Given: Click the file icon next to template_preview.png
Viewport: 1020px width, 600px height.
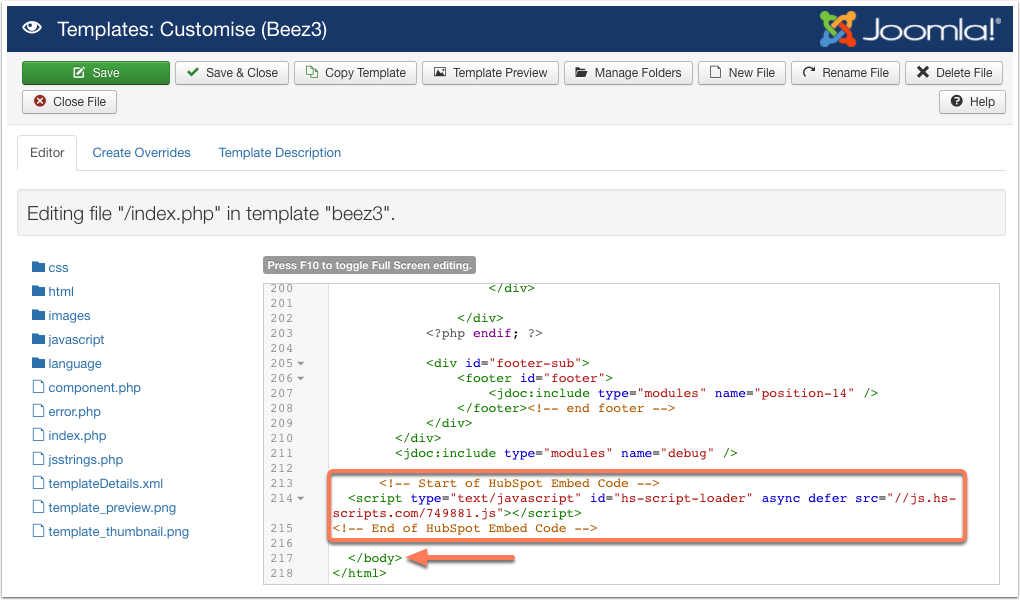Looking at the screenshot, I should click(x=38, y=508).
